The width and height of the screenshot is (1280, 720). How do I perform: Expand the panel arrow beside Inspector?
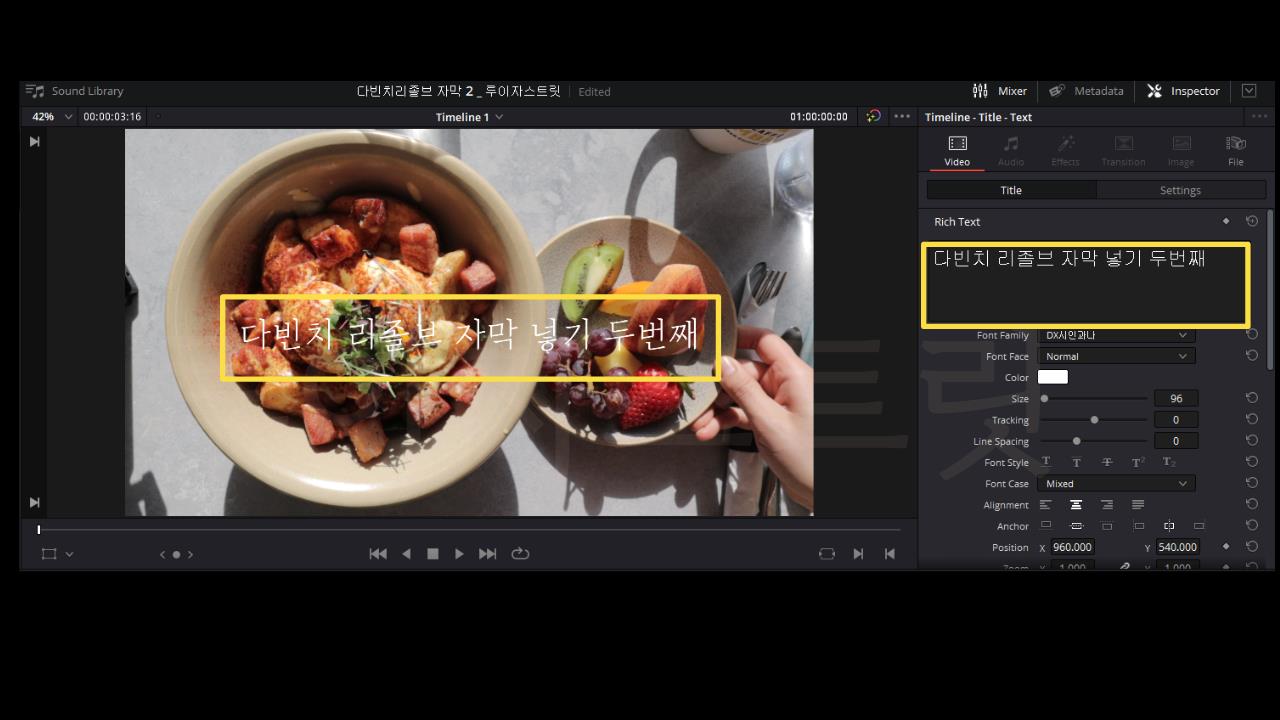coord(1249,91)
